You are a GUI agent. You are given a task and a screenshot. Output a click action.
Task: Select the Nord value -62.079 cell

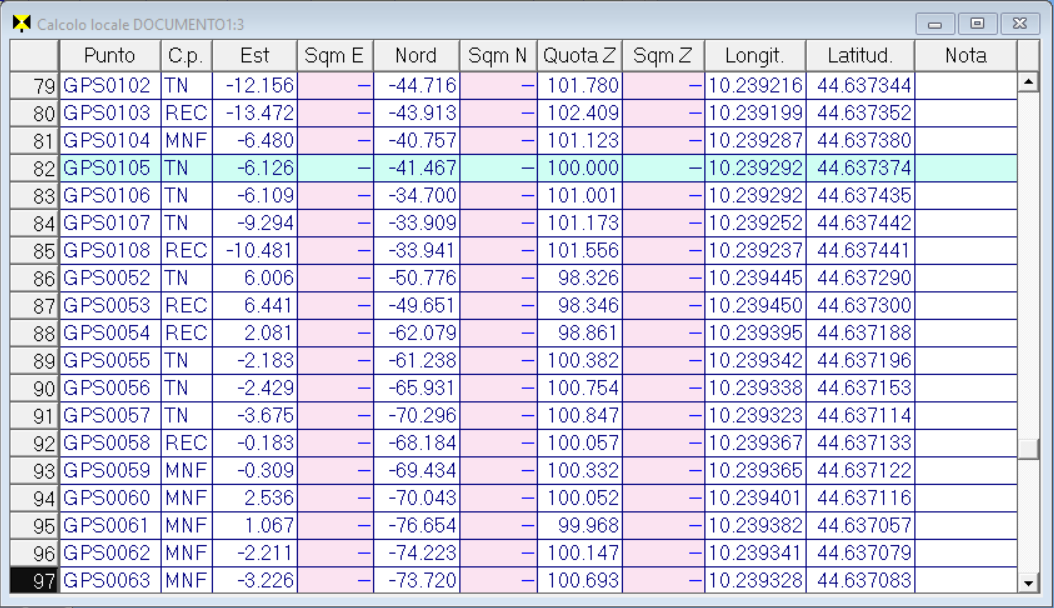[416, 333]
